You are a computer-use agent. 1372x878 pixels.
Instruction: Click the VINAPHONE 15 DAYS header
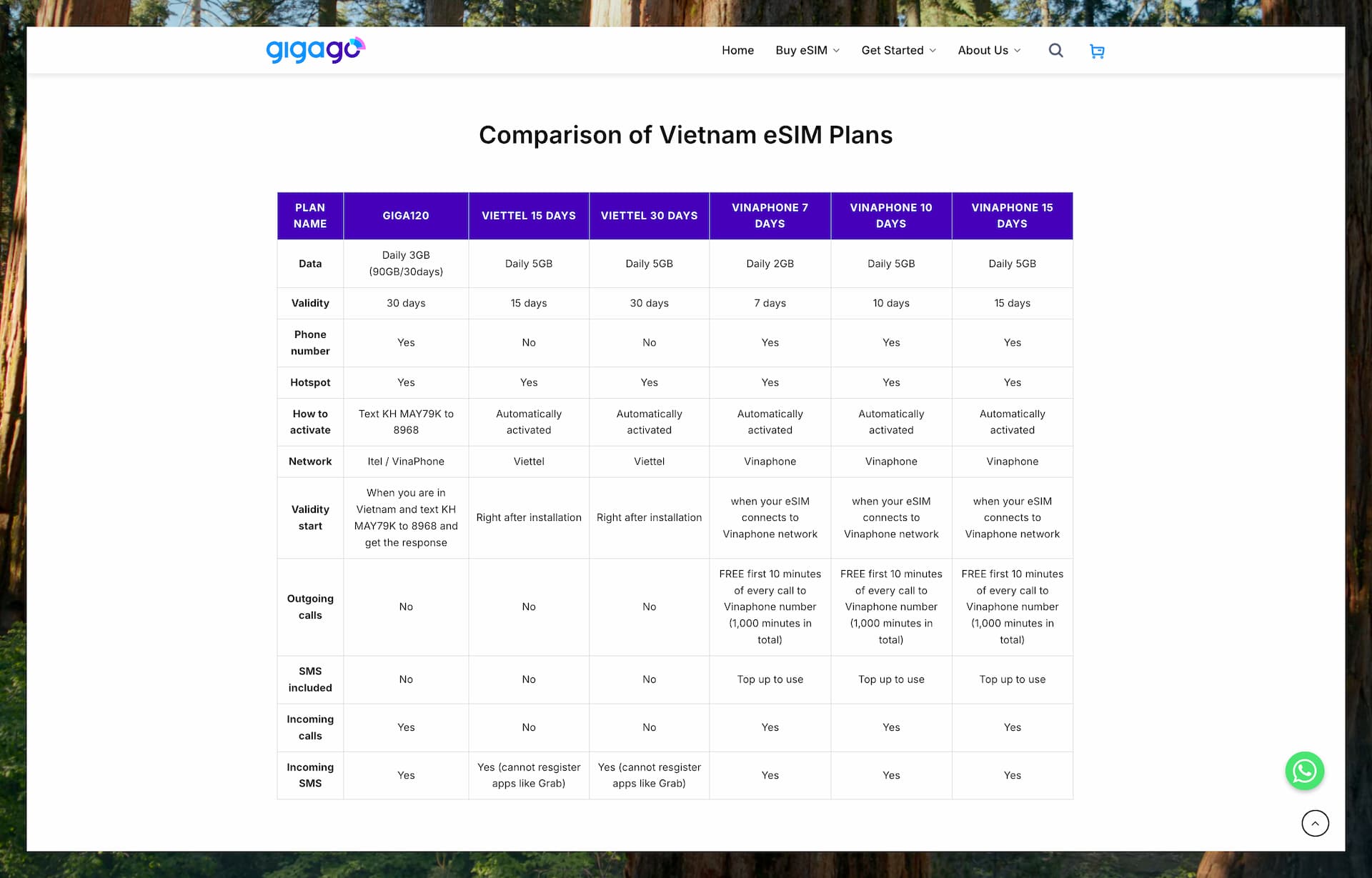[x=1011, y=215]
